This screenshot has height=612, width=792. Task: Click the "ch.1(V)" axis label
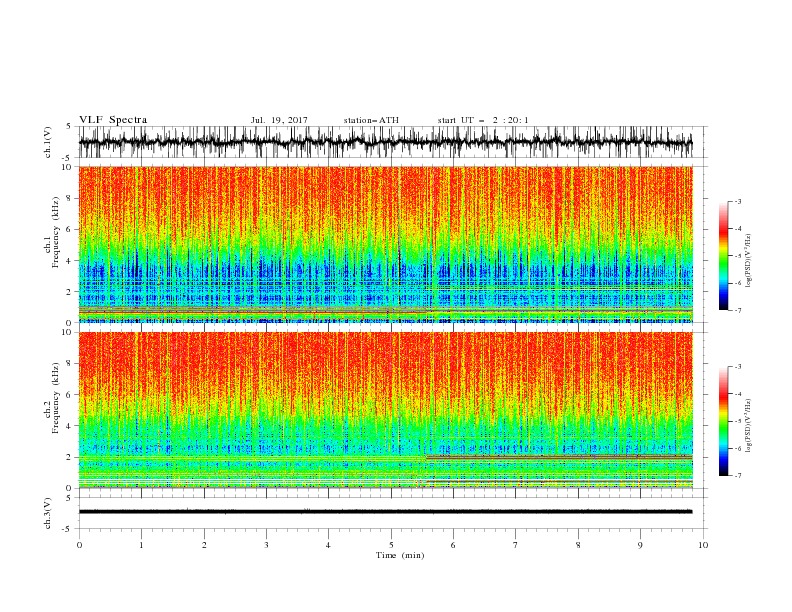(x=48, y=142)
